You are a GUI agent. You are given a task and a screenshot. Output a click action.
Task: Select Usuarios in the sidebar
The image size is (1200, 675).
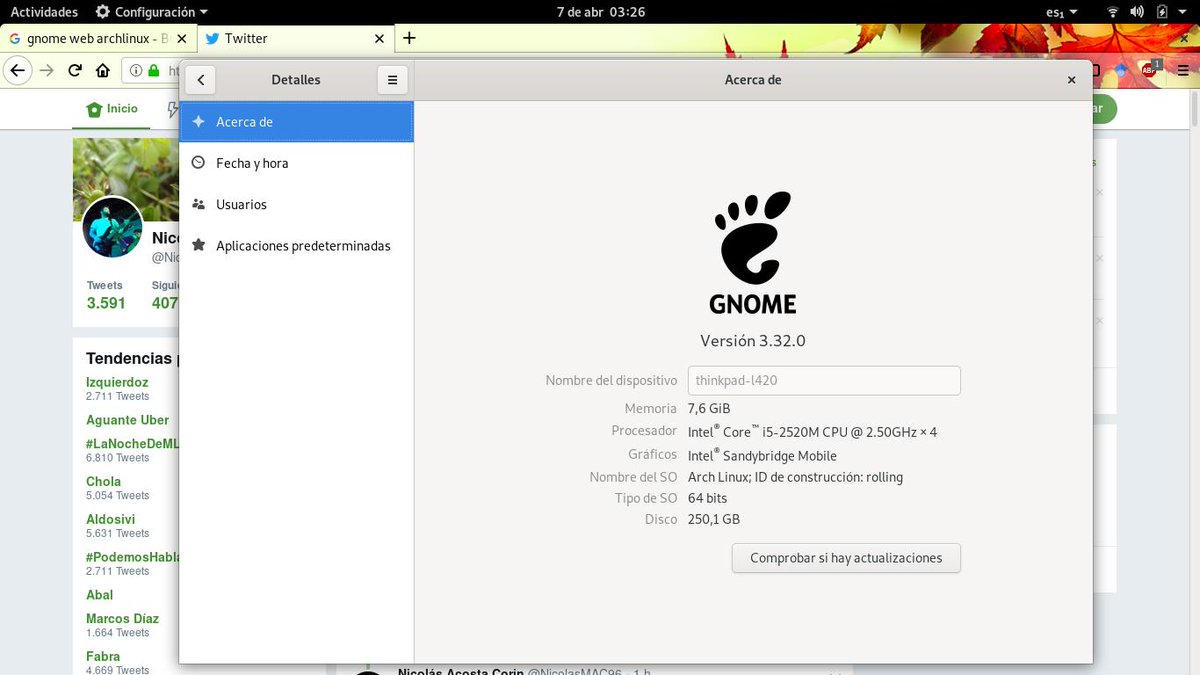pos(296,204)
